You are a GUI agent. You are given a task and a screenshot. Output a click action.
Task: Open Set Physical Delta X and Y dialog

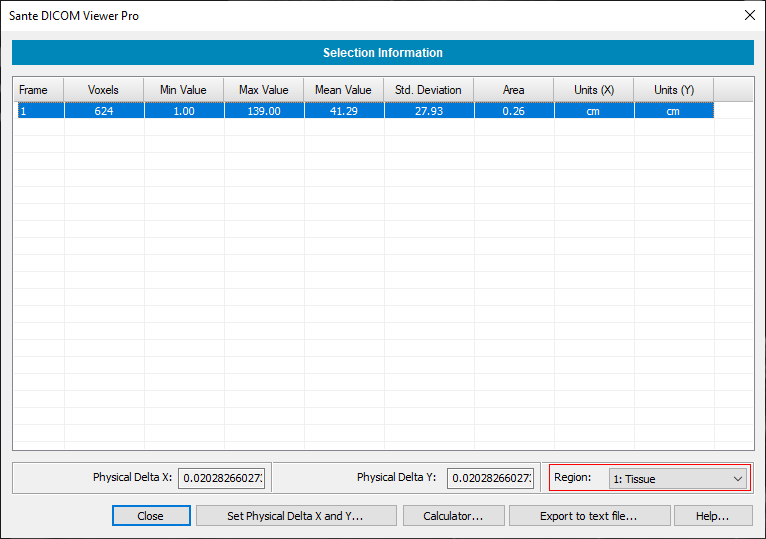click(x=294, y=516)
